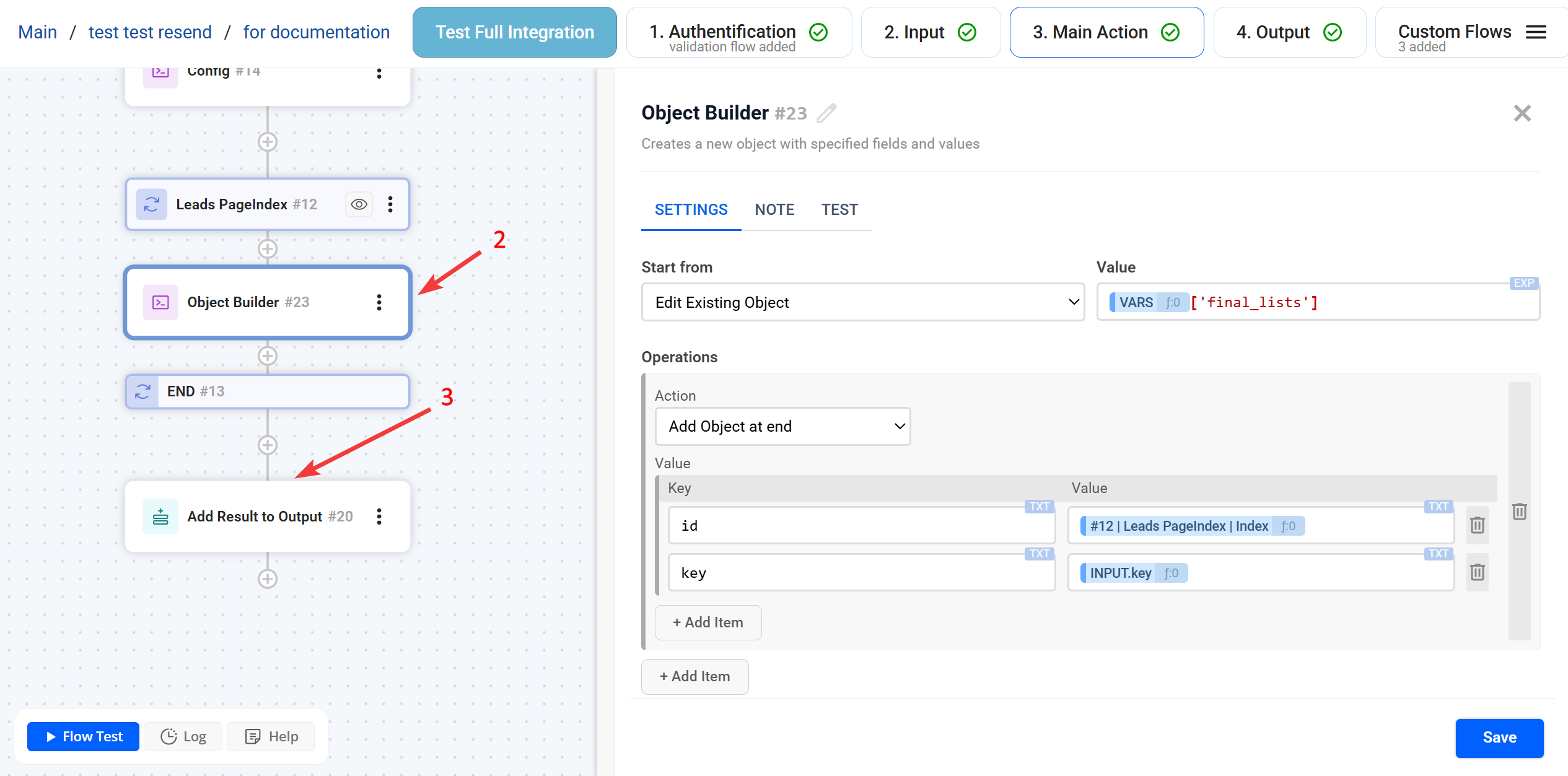This screenshot has width=1568, height=776.
Task: Open the Object Builder node's kebab menu
Action: (x=379, y=302)
